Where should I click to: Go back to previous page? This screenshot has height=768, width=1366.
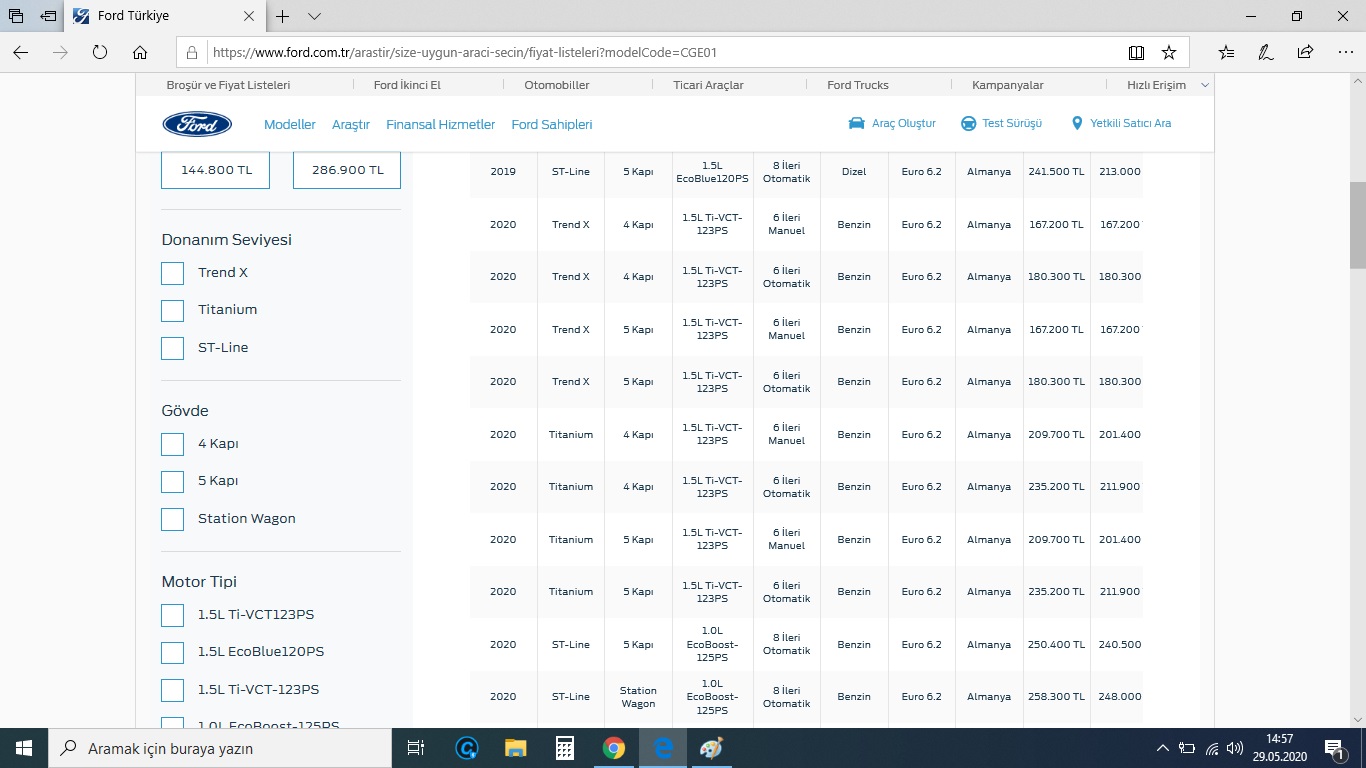tap(20, 52)
